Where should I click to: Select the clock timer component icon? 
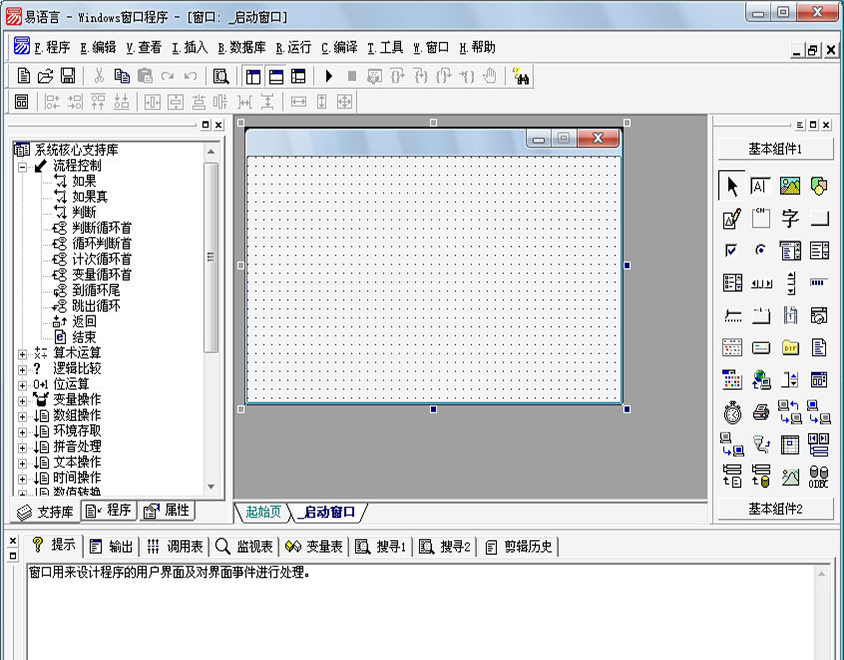tap(732, 413)
